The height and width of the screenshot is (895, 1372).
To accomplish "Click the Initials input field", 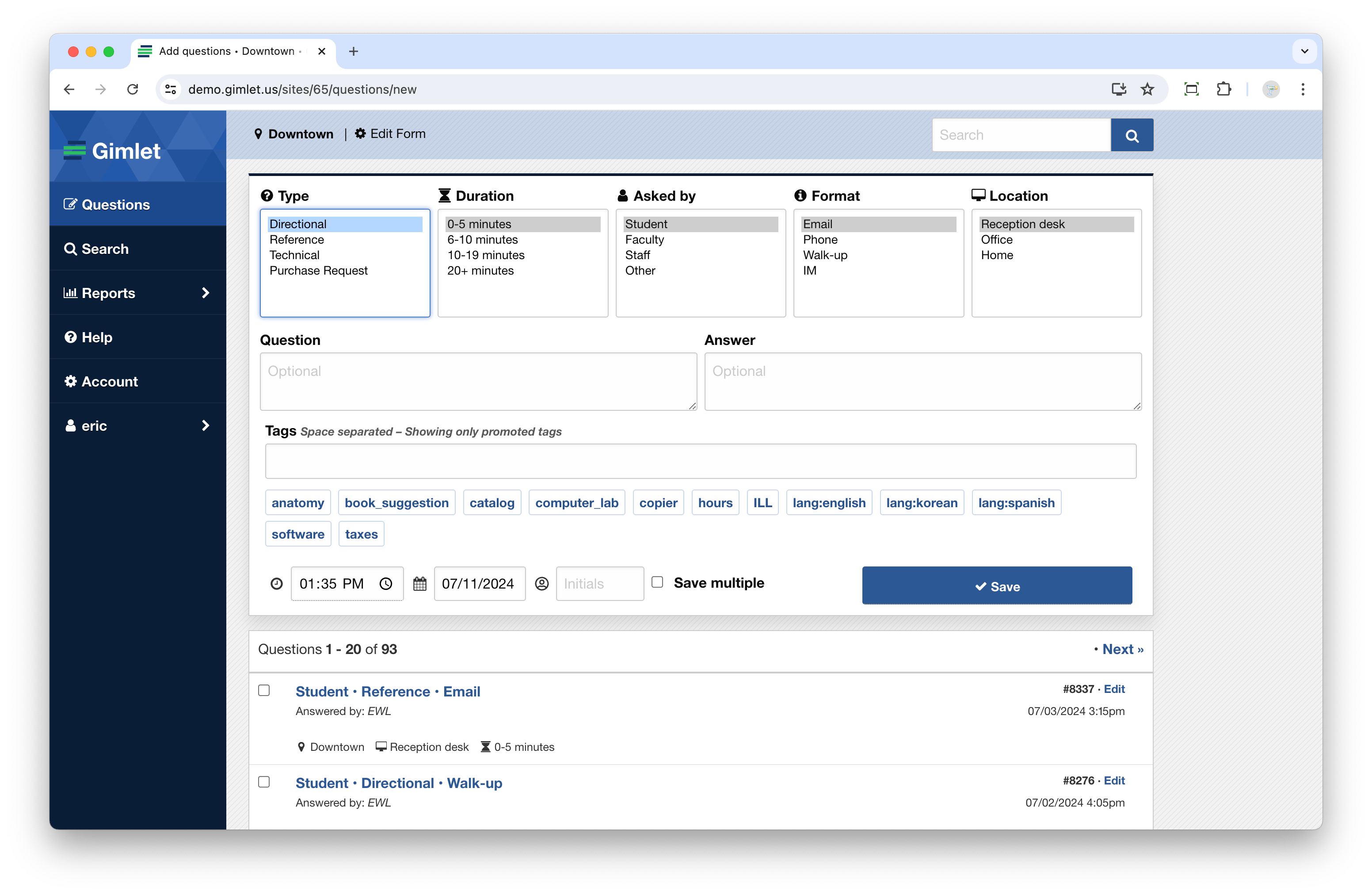I will point(599,584).
